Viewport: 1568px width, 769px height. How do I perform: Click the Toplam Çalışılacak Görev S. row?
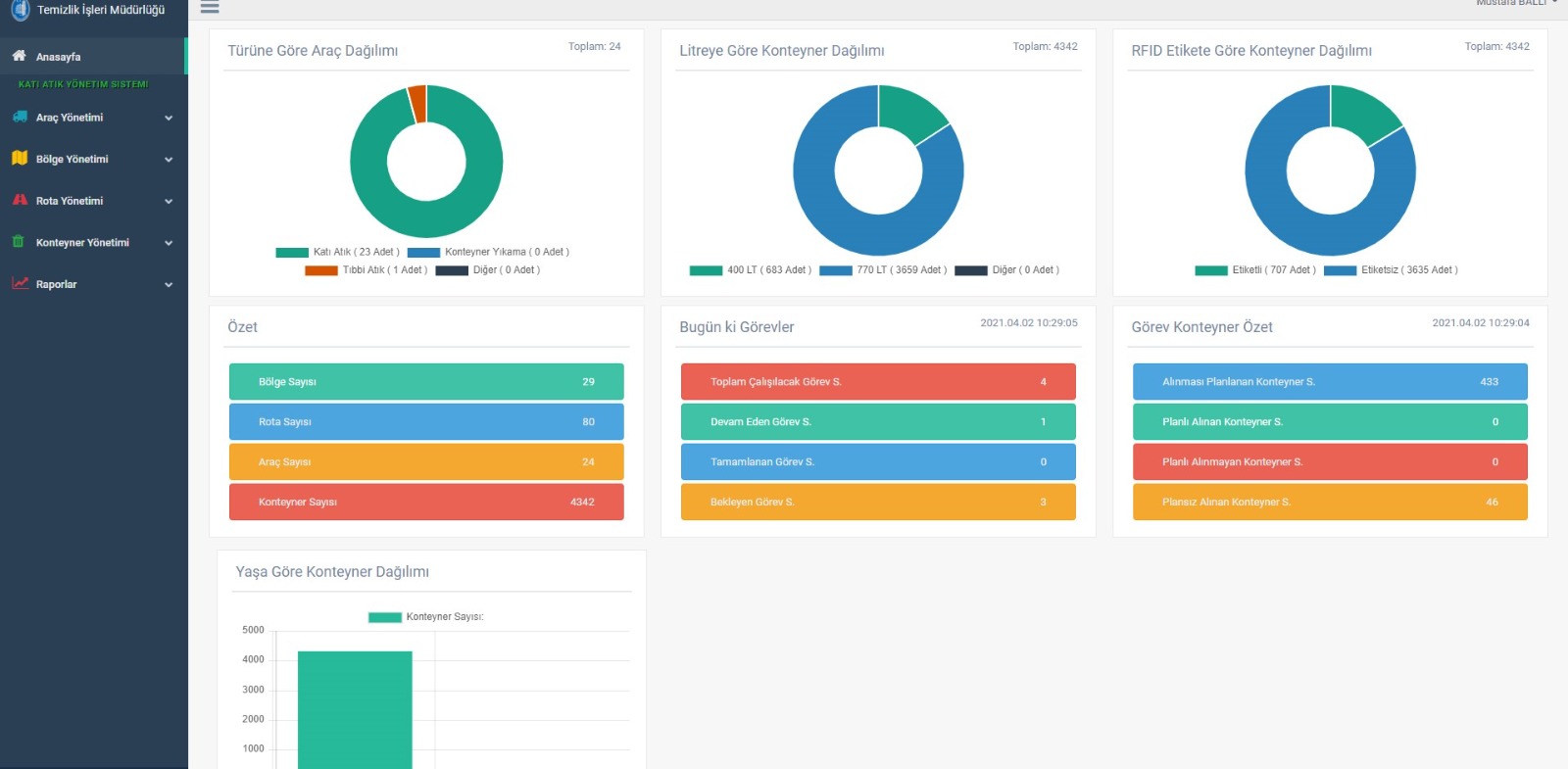click(878, 382)
